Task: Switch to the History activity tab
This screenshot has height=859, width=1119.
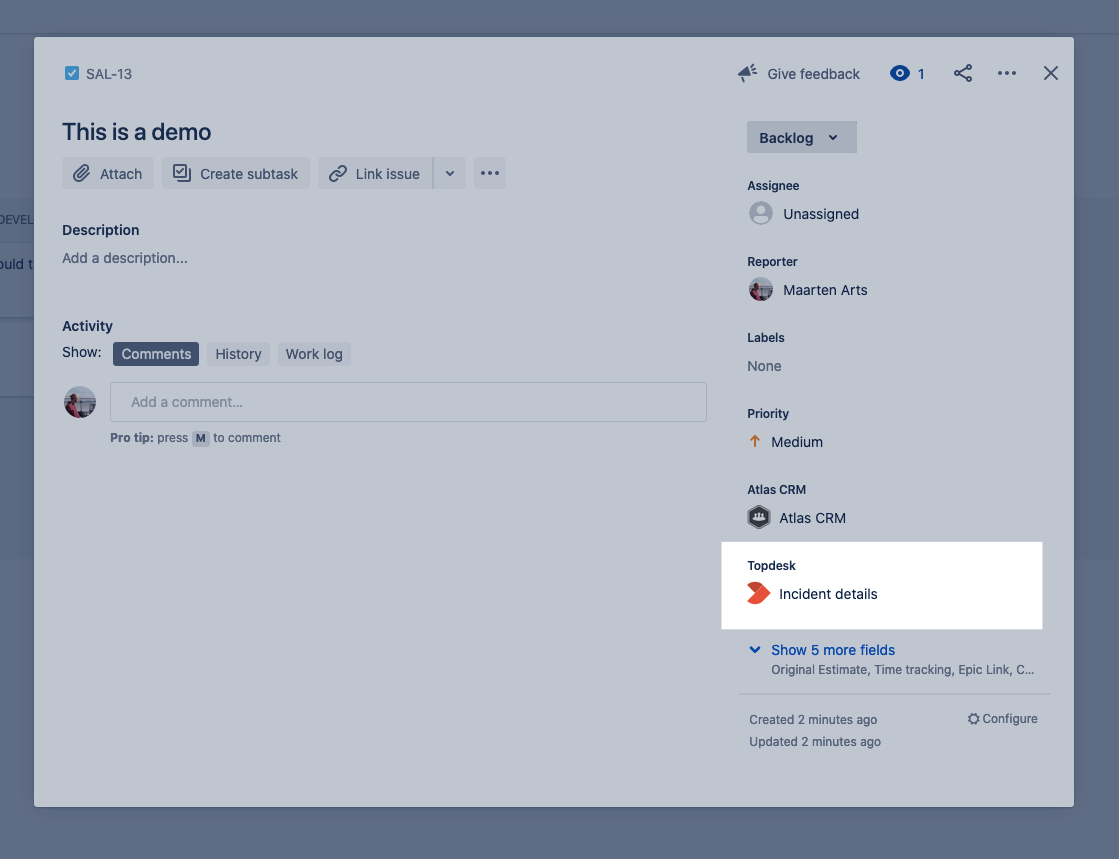Action: click(238, 354)
